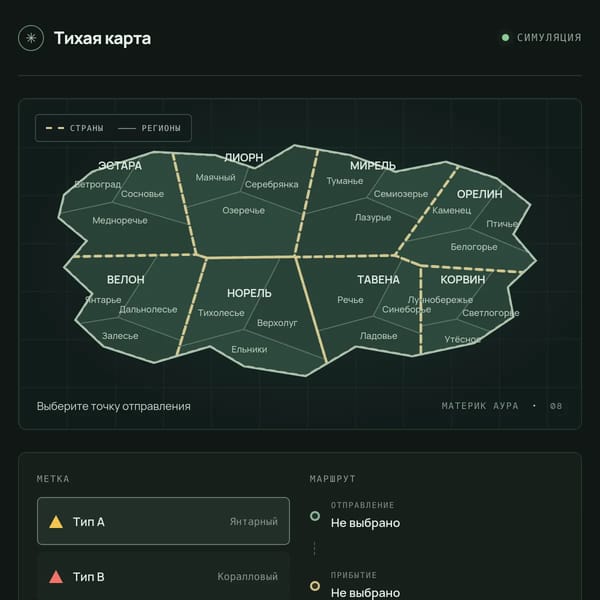Select the Сосновье region on the map

click(x=142, y=194)
